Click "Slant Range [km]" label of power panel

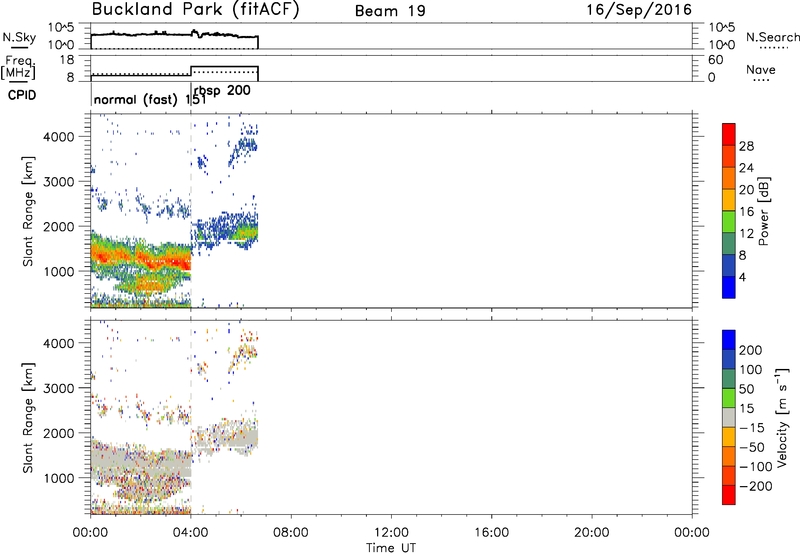click(x=28, y=211)
